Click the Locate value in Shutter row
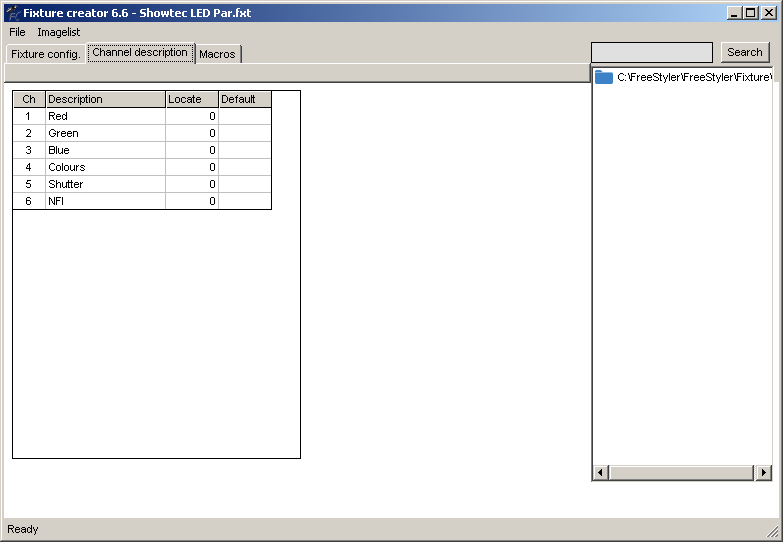The height and width of the screenshot is (542, 783). pos(192,184)
